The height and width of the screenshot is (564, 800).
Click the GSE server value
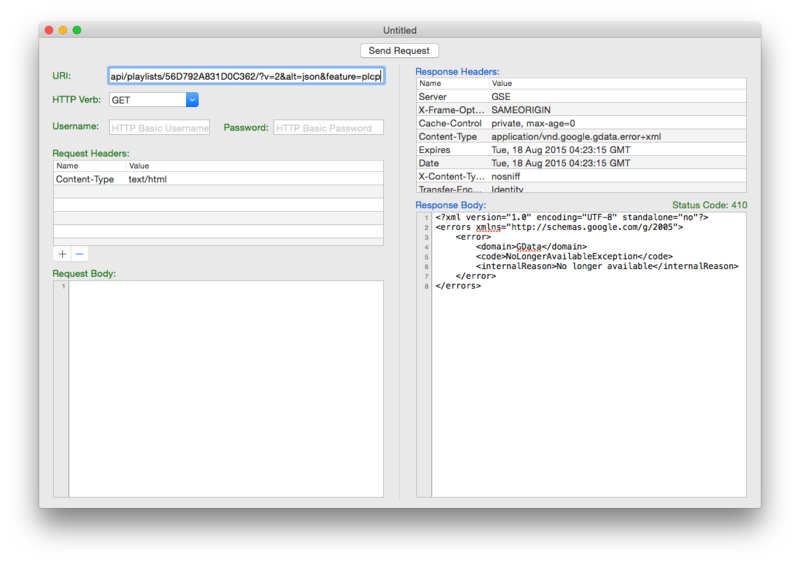click(501, 96)
